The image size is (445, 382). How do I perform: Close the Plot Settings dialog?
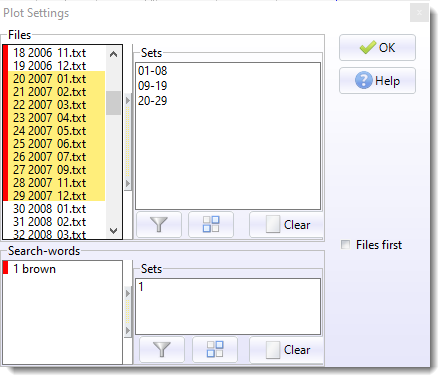(x=419, y=13)
